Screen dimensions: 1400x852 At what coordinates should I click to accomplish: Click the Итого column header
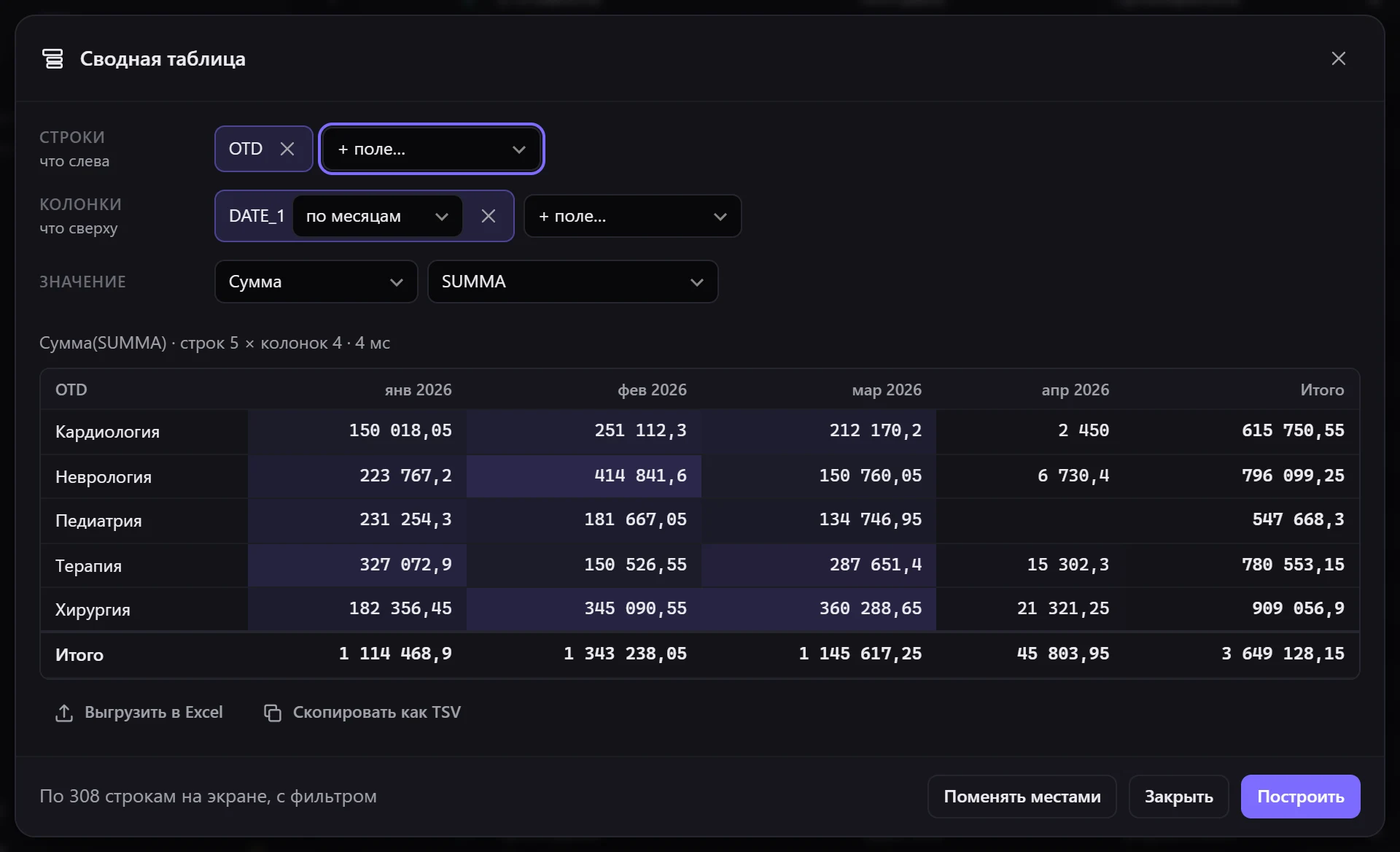coord(1323,390)
